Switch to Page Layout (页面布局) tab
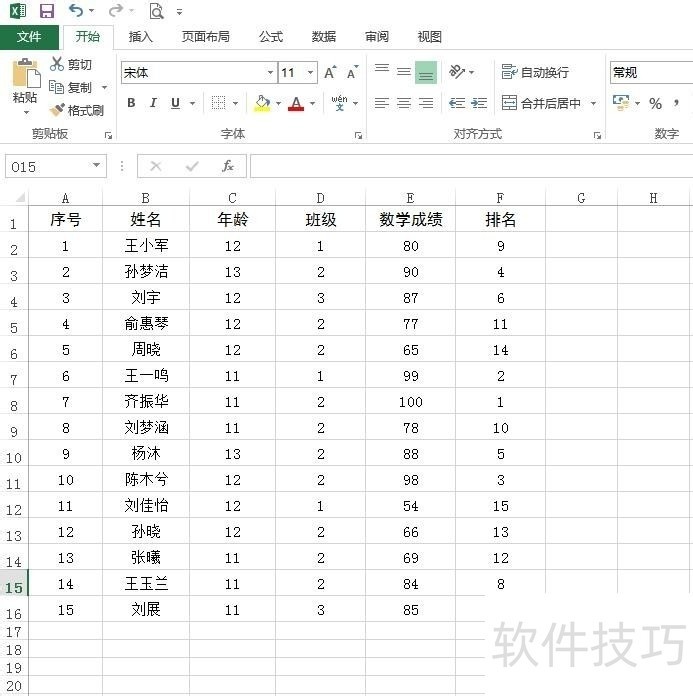This screenshot has height=696, width=693. point(206,37)
